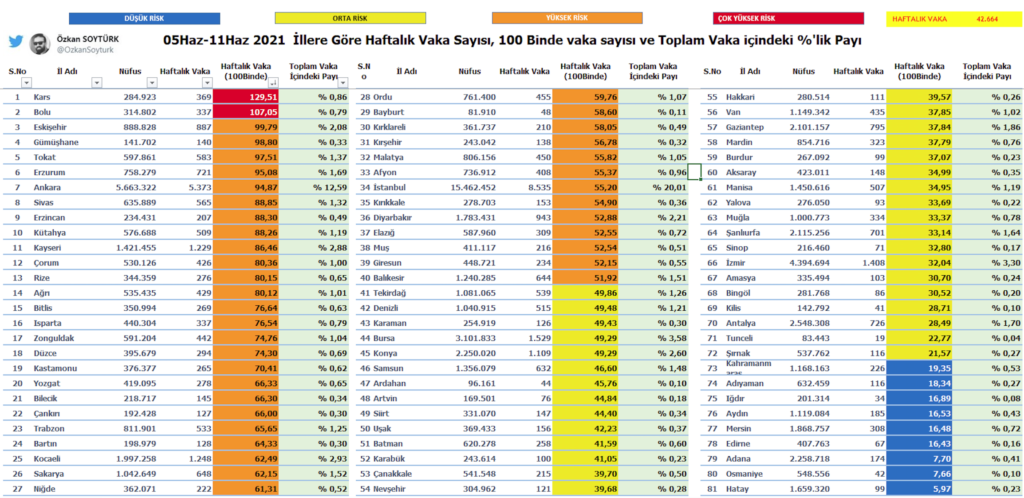Select the Osmaniye rate cell 7,66
1024x498 pixels.
tap(919, 475)
